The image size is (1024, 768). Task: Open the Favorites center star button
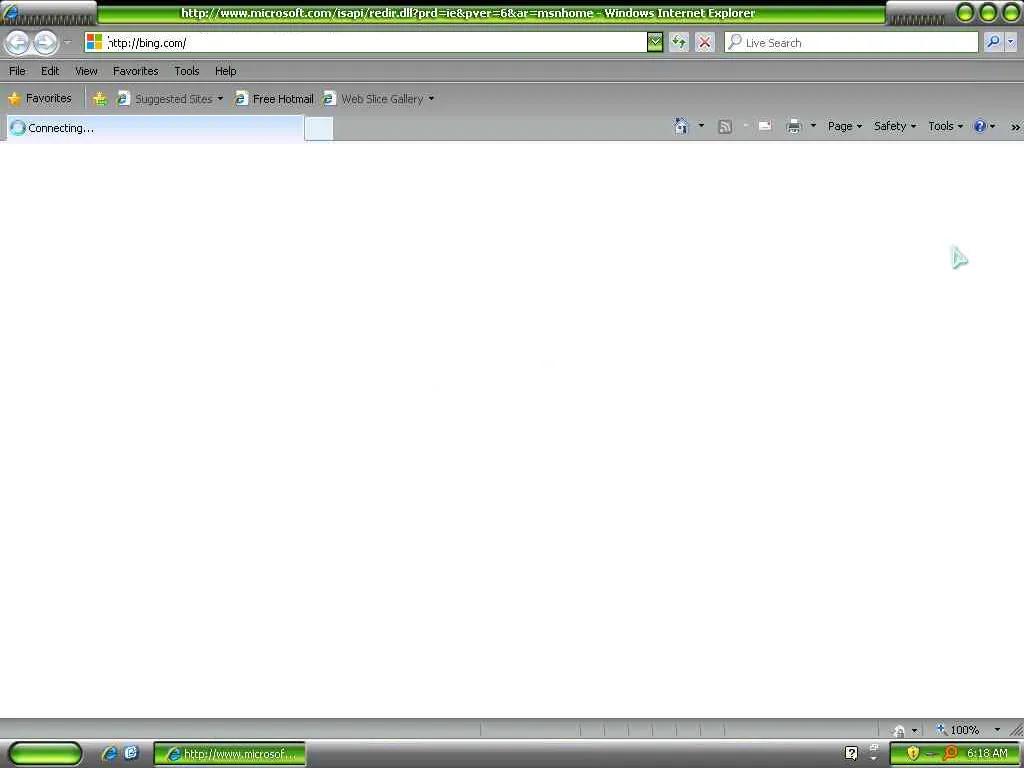pos(40,99)
